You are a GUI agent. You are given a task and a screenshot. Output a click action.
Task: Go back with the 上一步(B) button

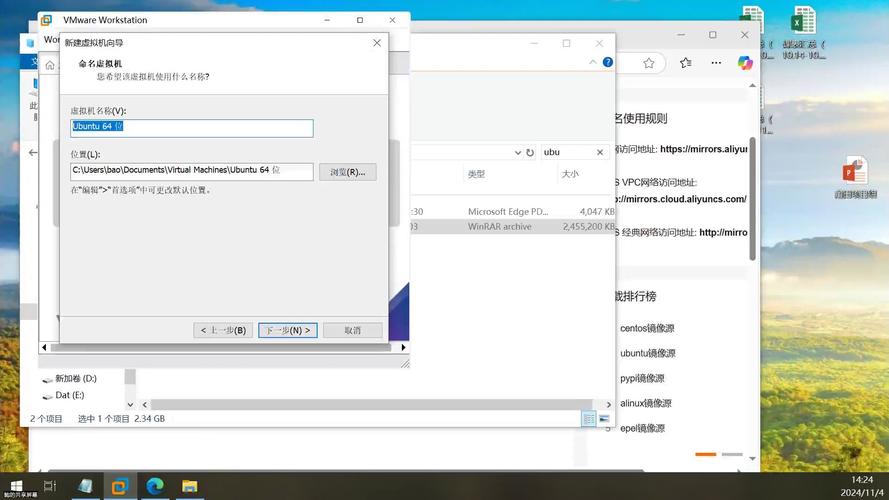[x=223, y=330]
